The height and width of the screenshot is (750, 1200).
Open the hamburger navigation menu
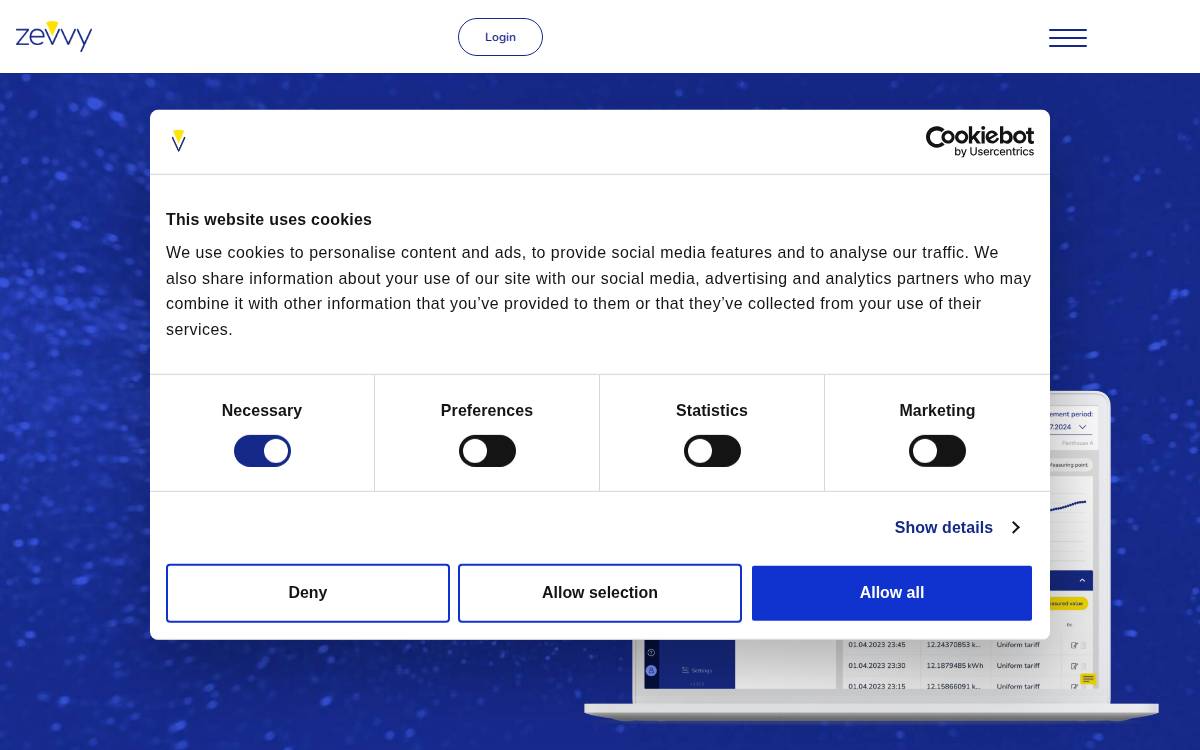point(1068,38)
